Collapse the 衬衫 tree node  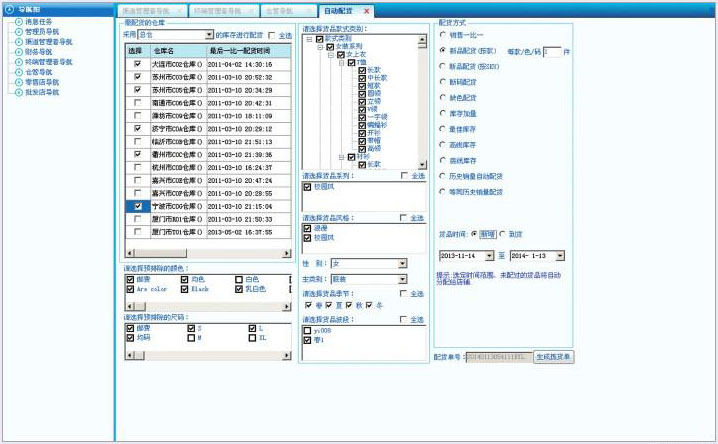tap(341, 157)
